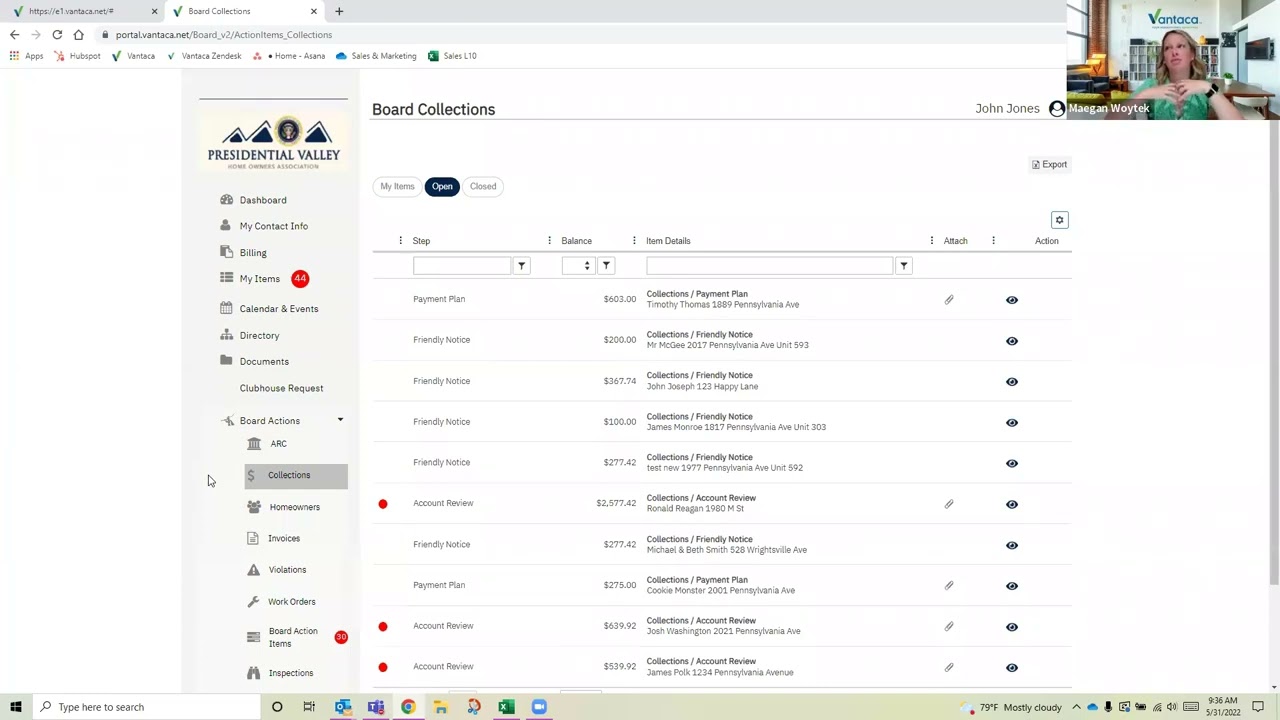The height and width of the screenshot is (720, 1280).
Task: Collapse the Board Actions menu arrow
Action: click(x=340, y=420)
